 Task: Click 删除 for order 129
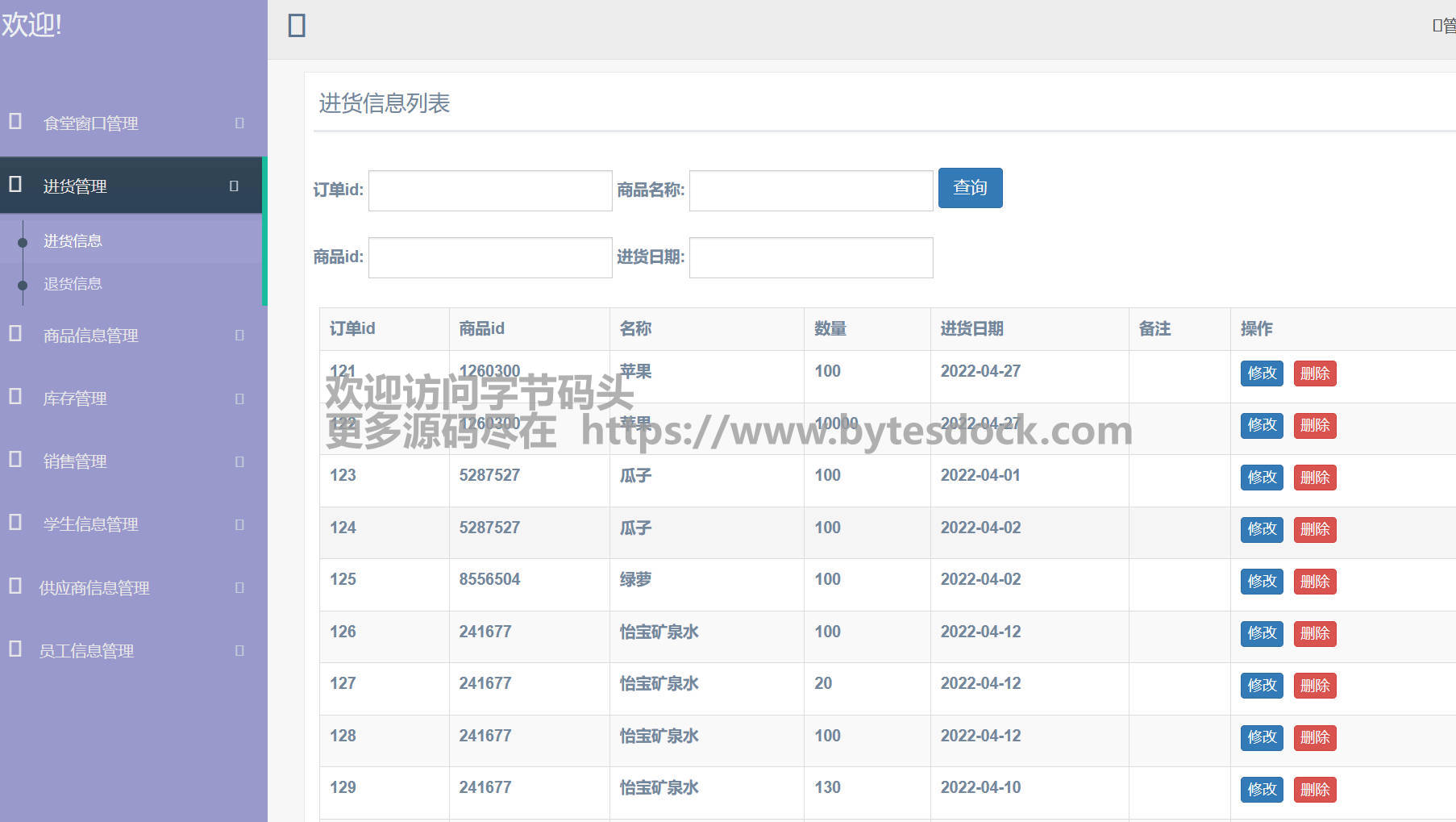[1314, 789]
